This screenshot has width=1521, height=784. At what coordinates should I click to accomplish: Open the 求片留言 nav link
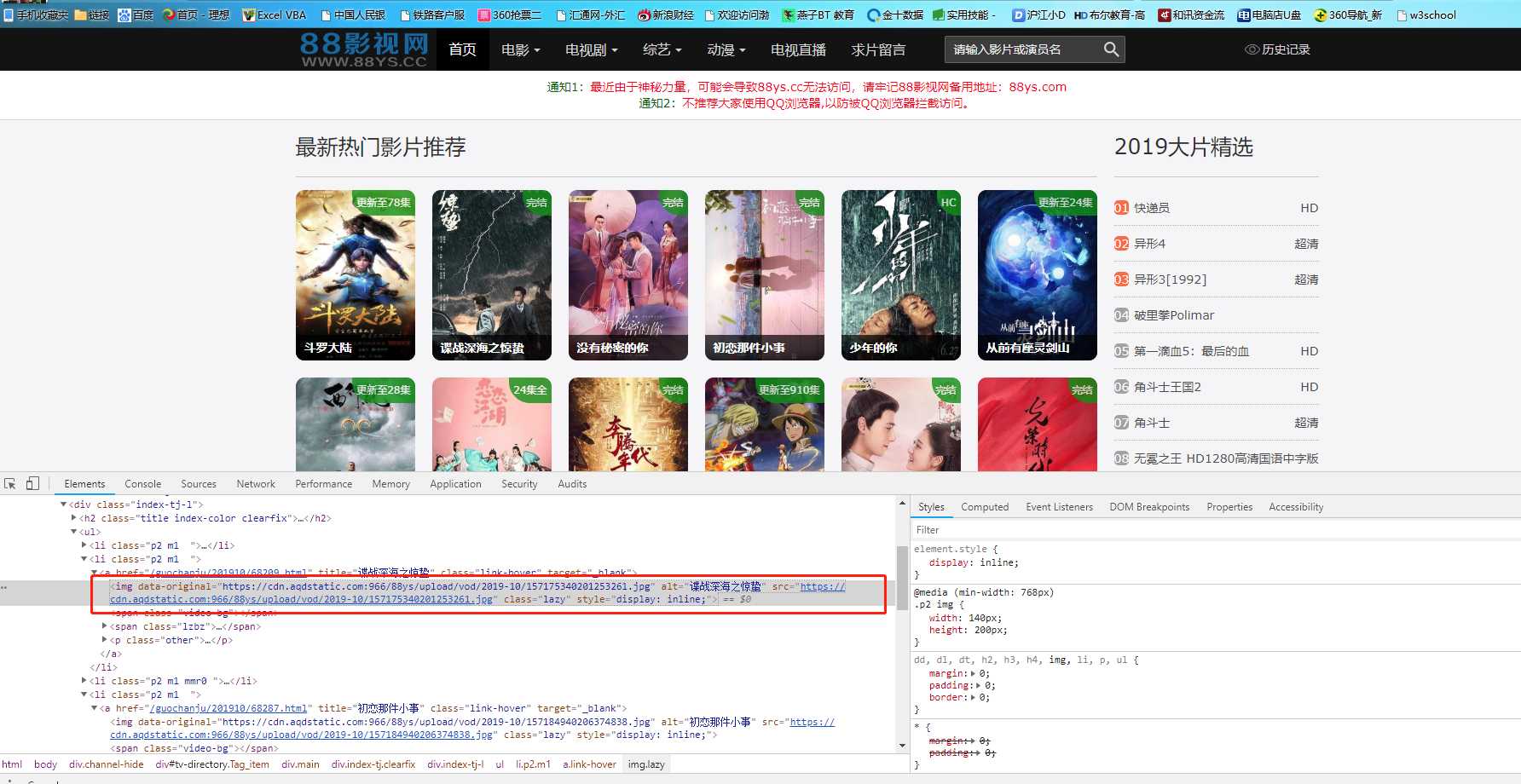click(878, 49)
